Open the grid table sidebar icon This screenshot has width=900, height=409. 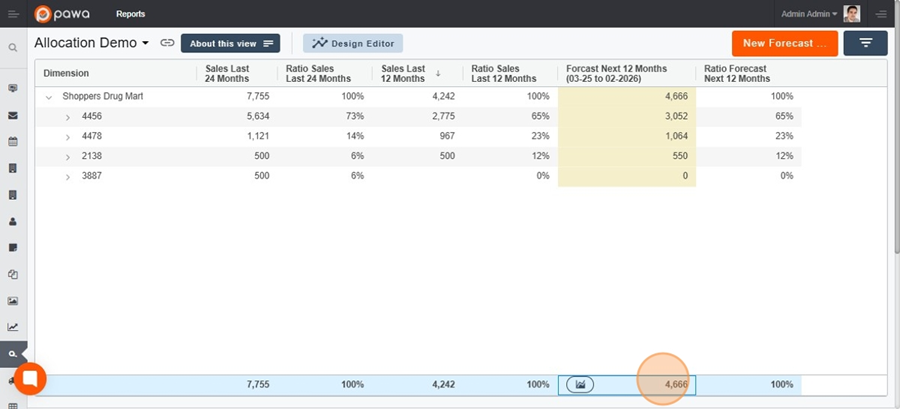(x=13, y=404)
